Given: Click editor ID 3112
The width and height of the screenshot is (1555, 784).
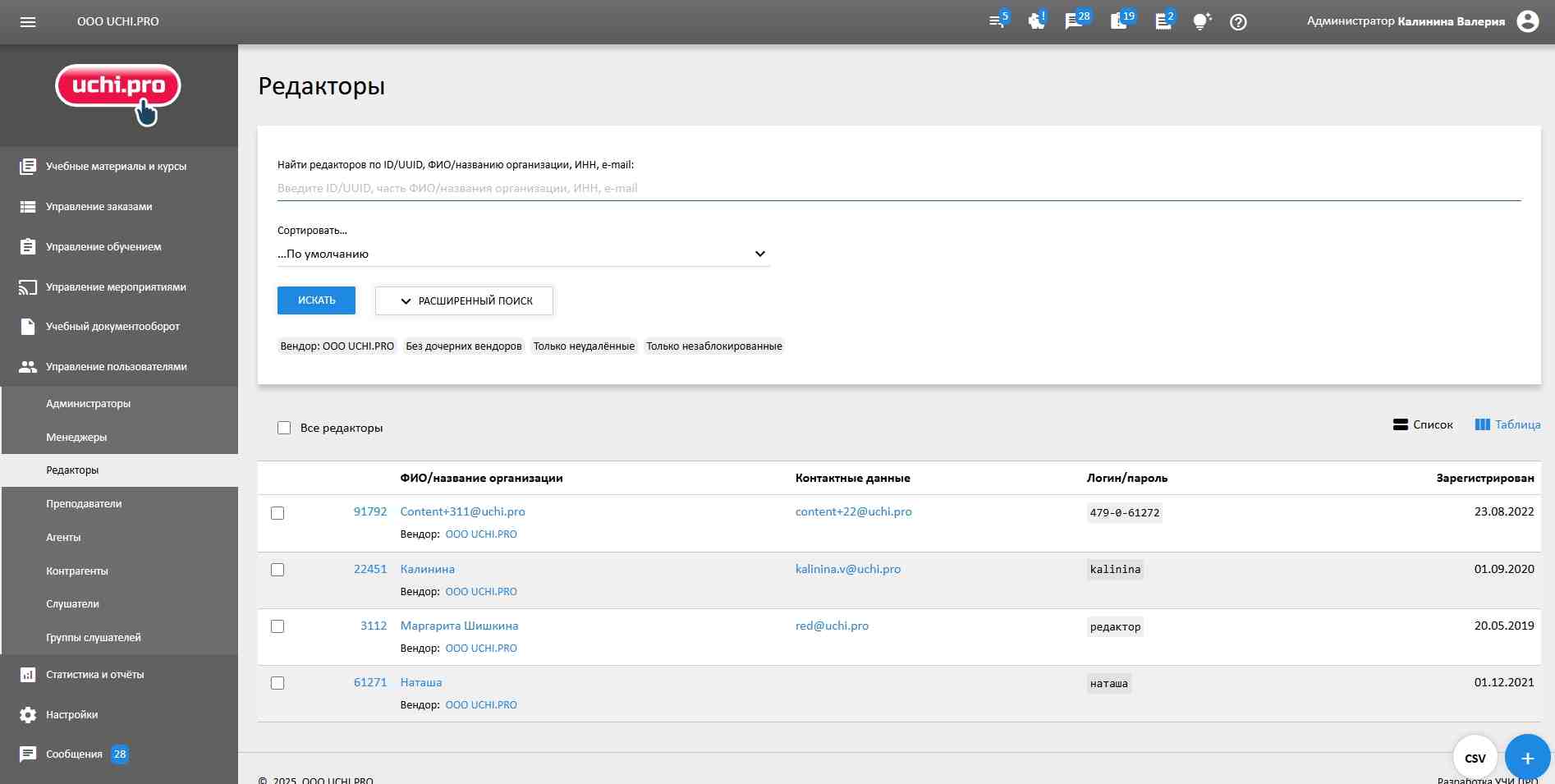Looking at the screenshot, I should tap(374, 626).
